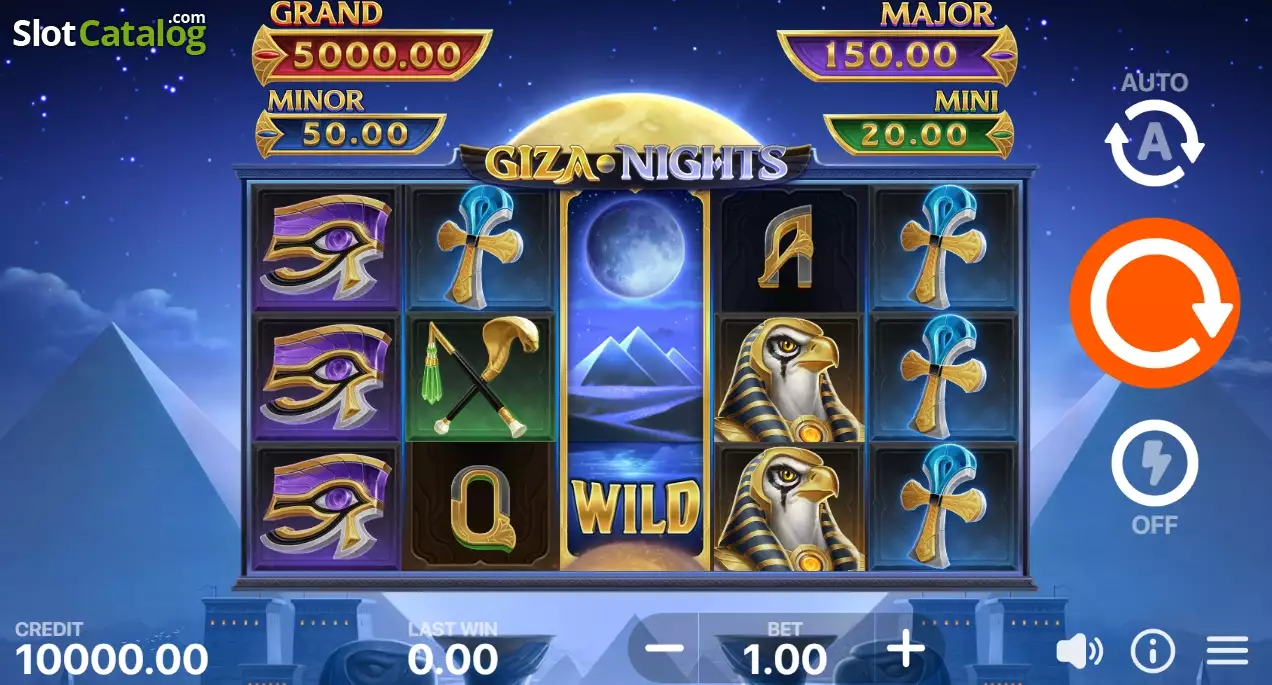
Task: Increase bet with the plus button
Action: point(906,649)
